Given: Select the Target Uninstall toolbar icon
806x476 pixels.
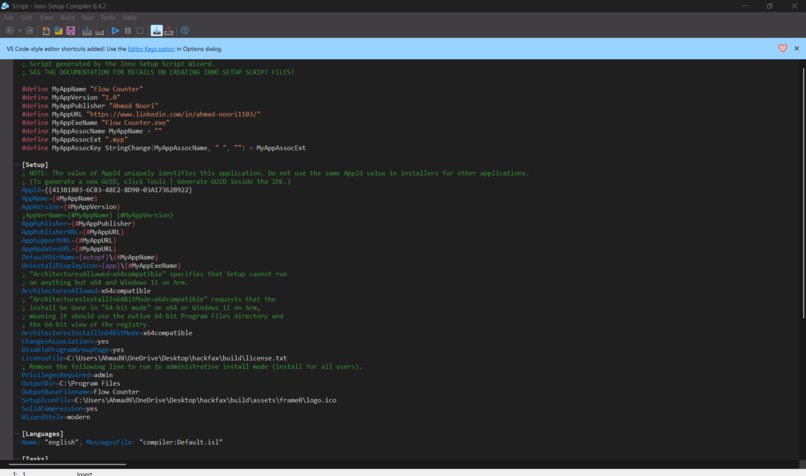Looking at the screenshot, I should 169,31.
